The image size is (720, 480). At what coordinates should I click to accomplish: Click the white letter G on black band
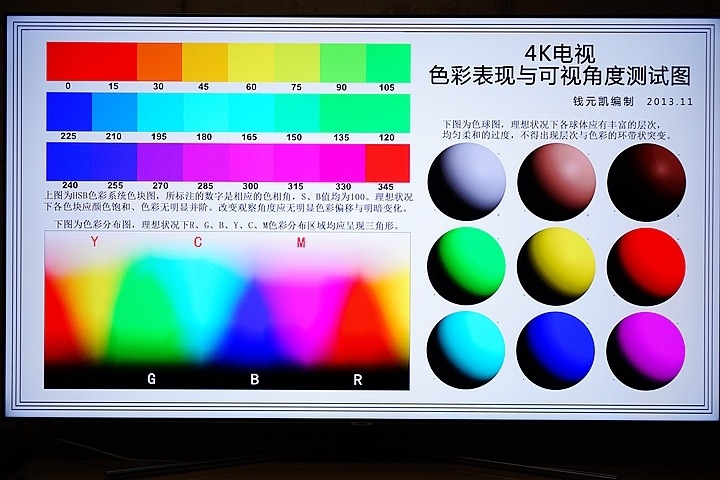(151, 379)
